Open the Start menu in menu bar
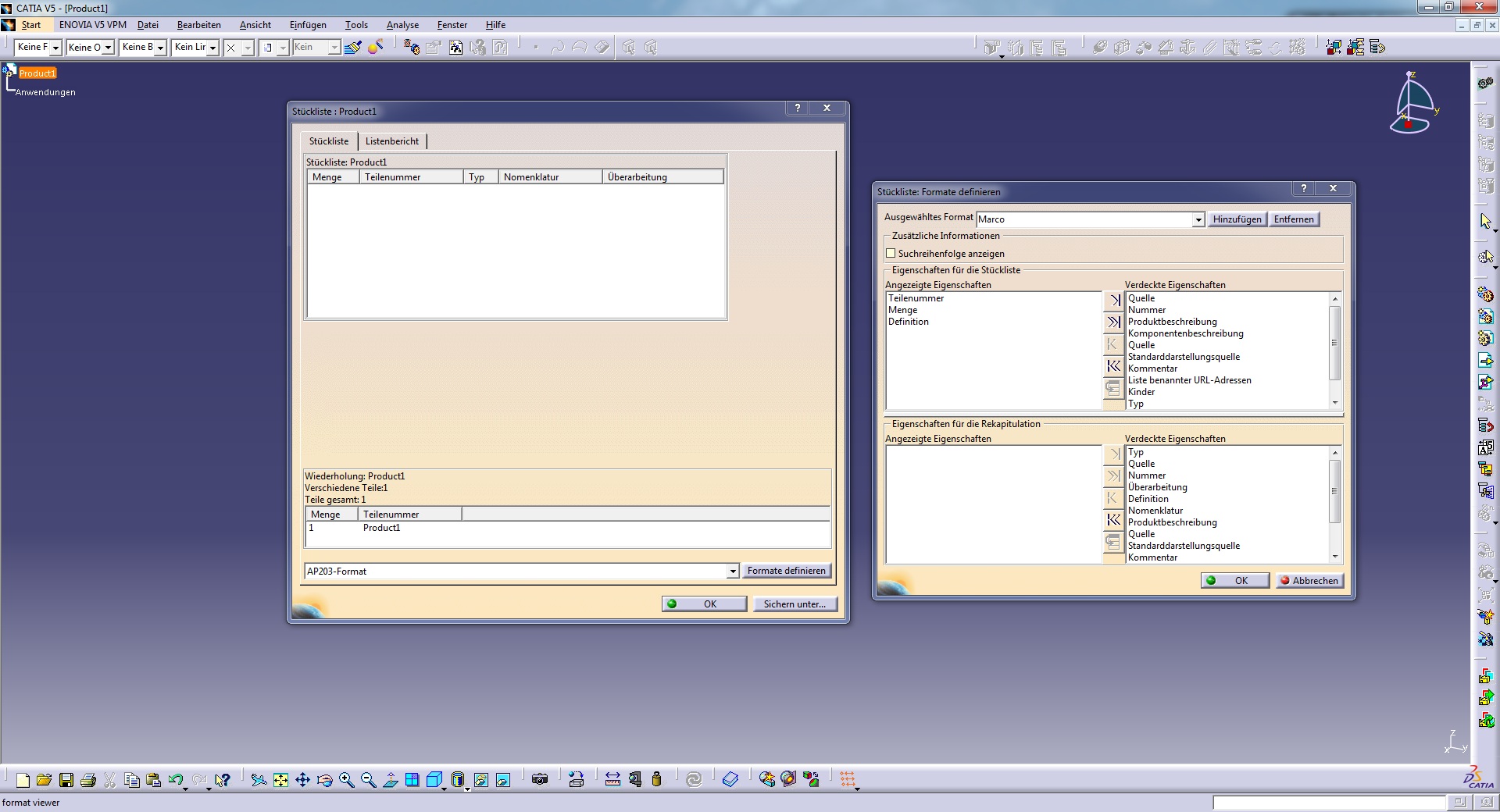This screenshot has height=812, width=1500. point(31,25)
